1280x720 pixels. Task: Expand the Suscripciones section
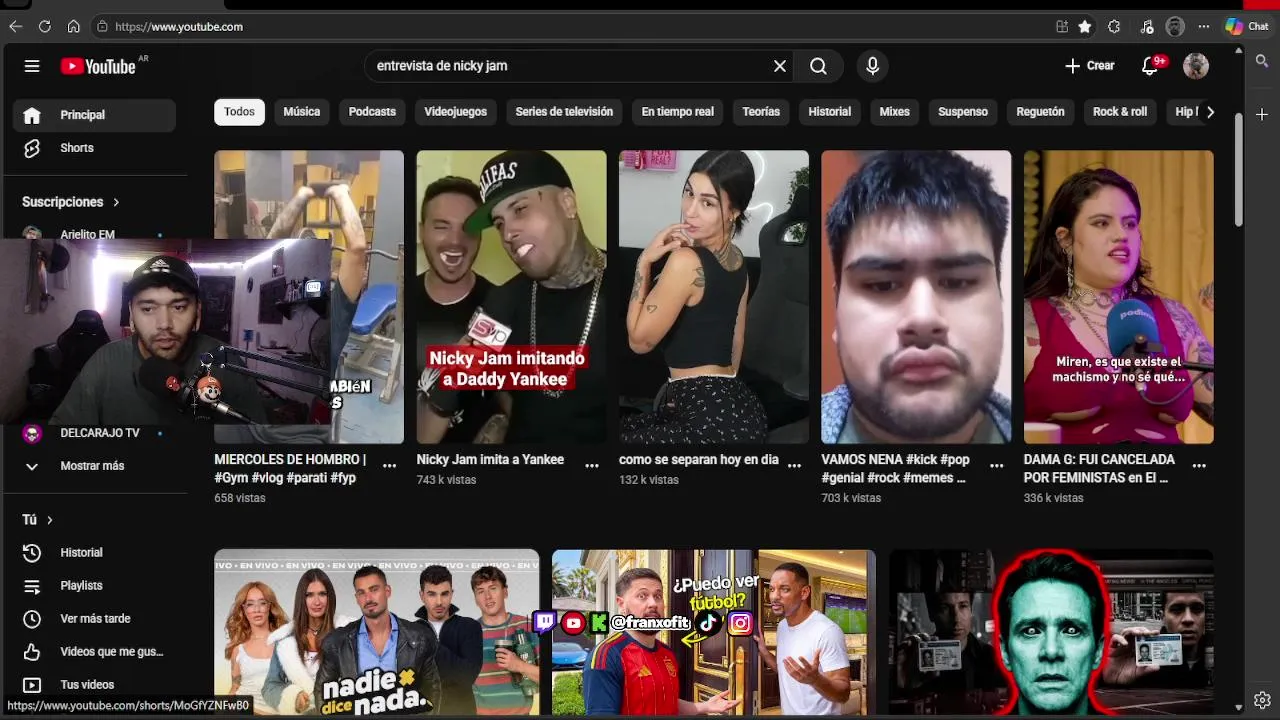70,202
